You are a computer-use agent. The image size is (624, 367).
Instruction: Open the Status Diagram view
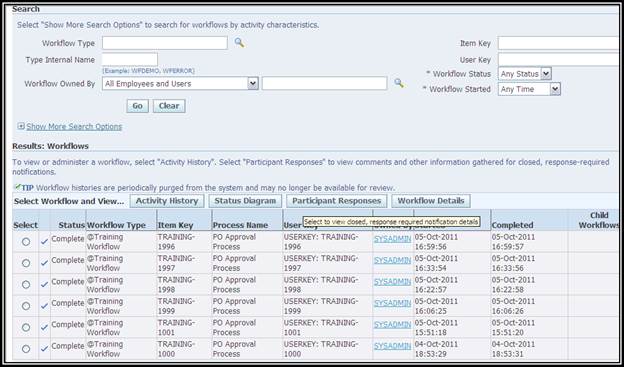click(245, 201)
